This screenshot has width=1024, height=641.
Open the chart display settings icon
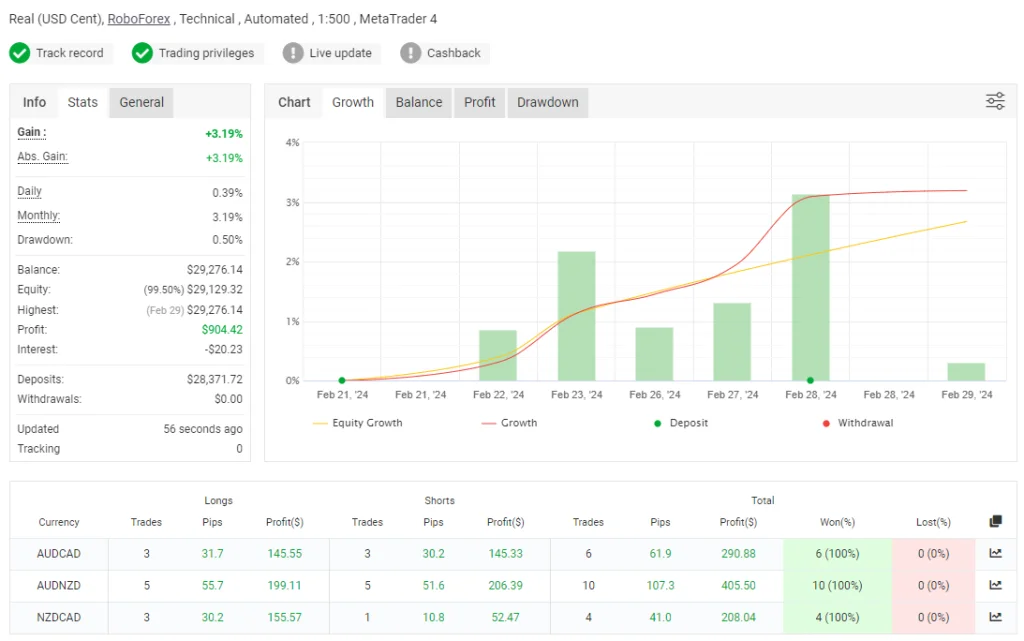point(994,101)
